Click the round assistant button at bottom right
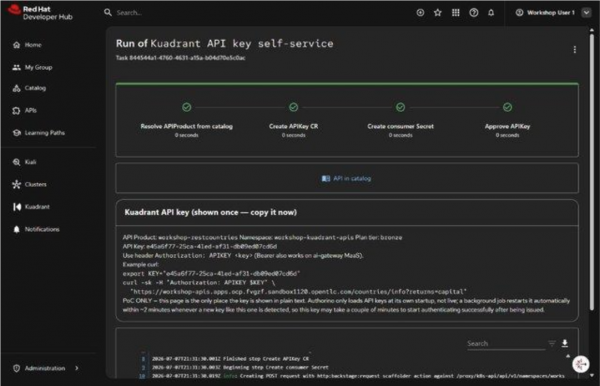 [x=580, y=364]
